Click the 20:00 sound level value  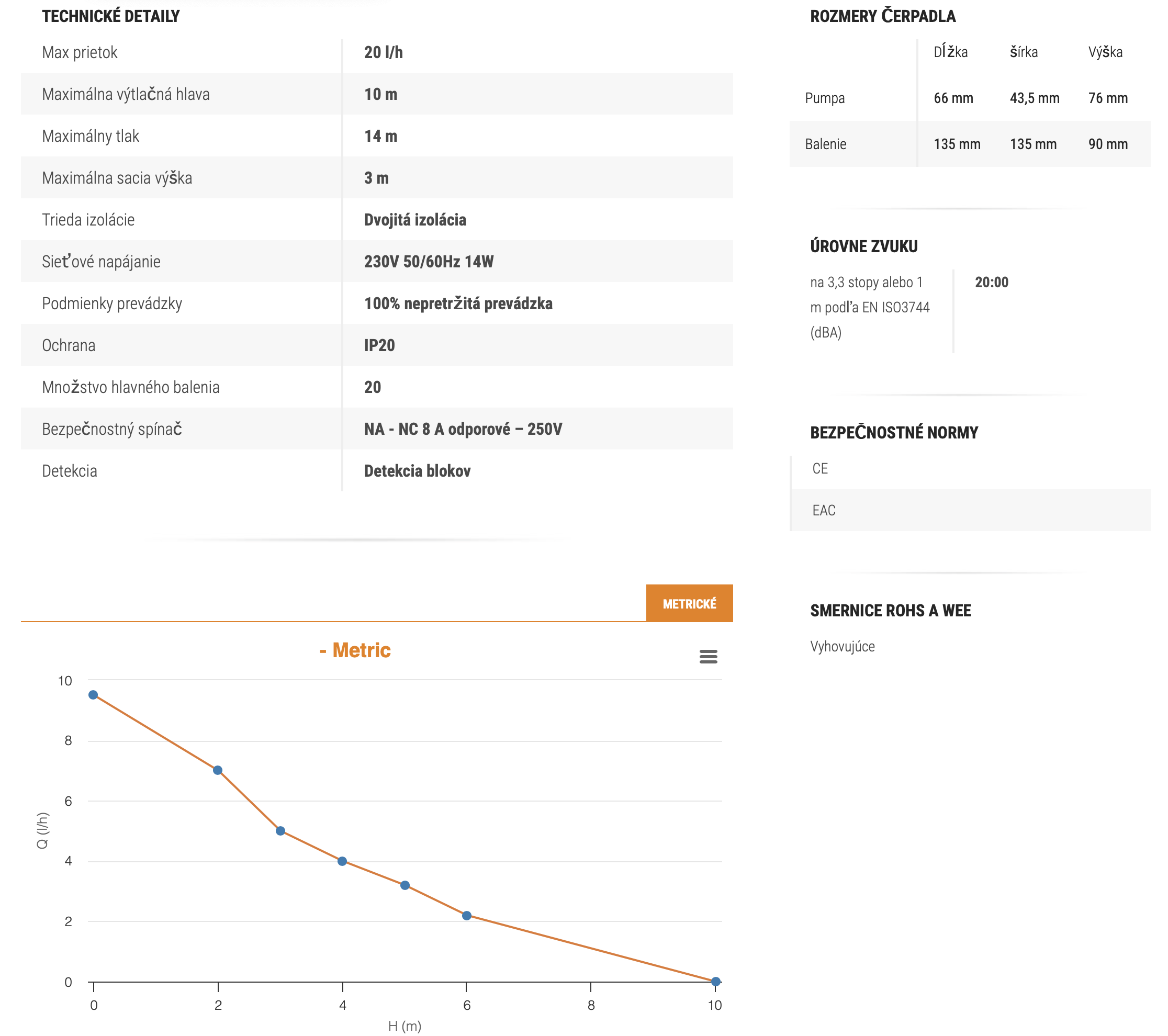pyautogui.click(x=992, y=283)
